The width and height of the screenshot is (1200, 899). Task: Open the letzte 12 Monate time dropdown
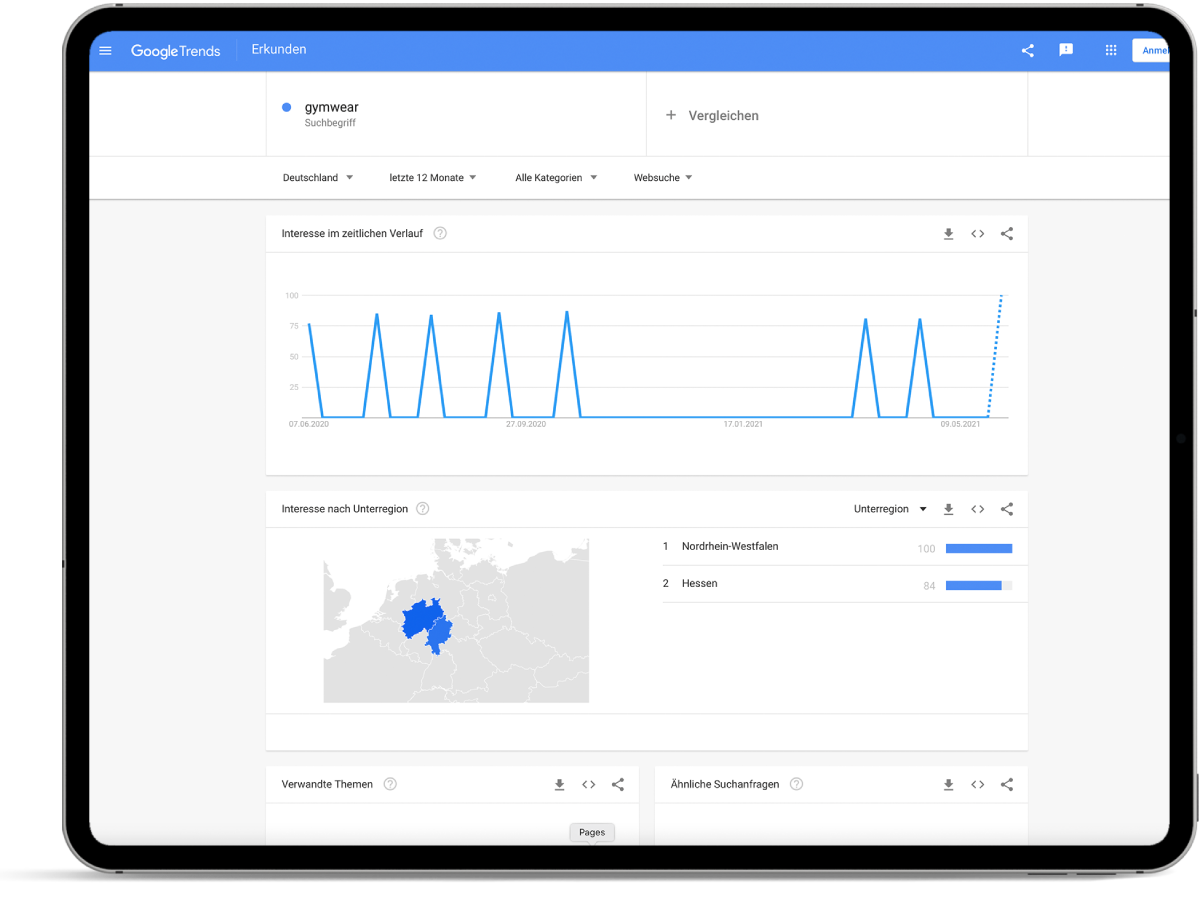(433, 178)
